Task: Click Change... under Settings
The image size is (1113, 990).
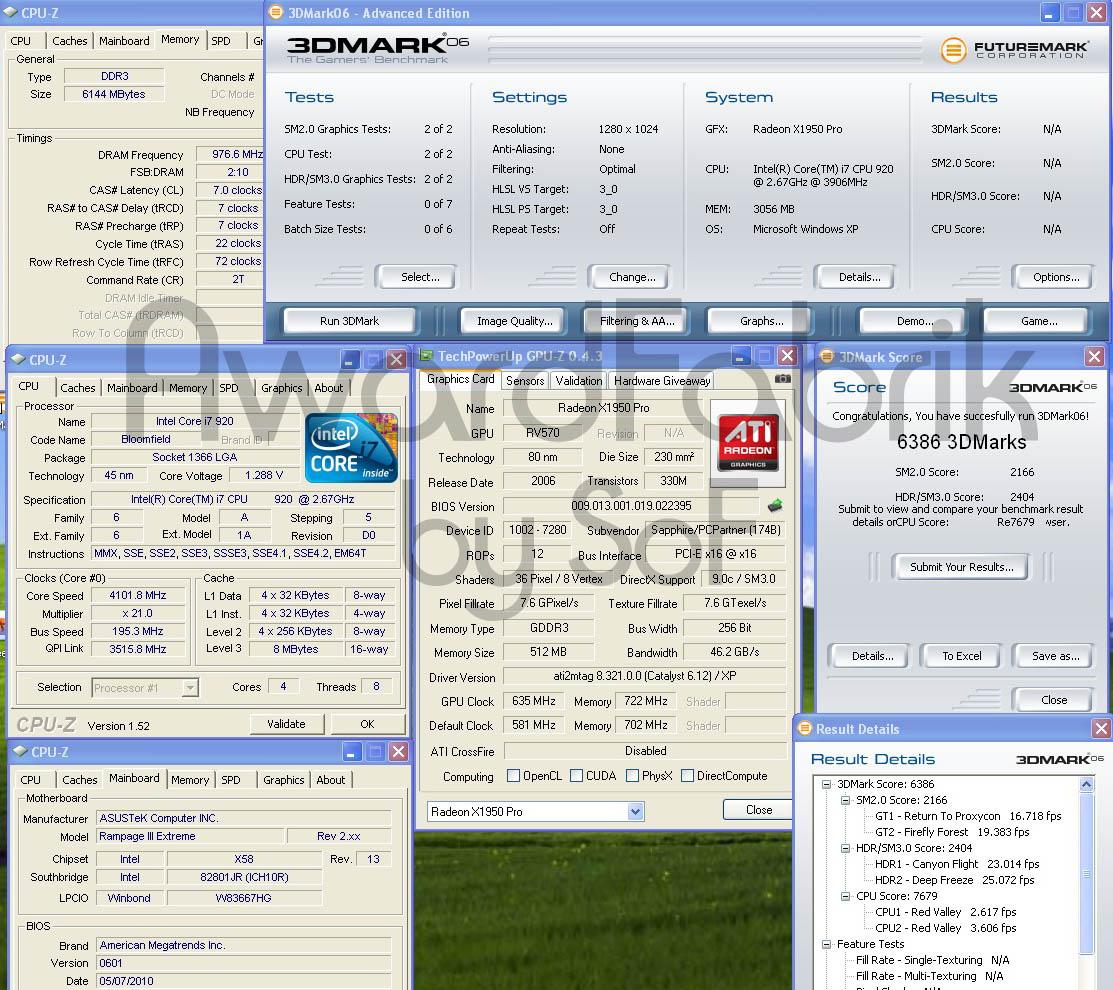Action: (x=631, y=277)
